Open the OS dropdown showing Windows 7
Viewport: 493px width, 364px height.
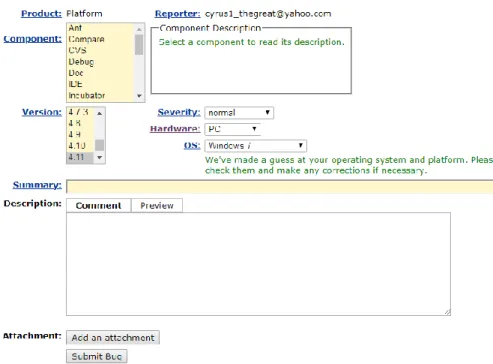[x=256, y=146]
